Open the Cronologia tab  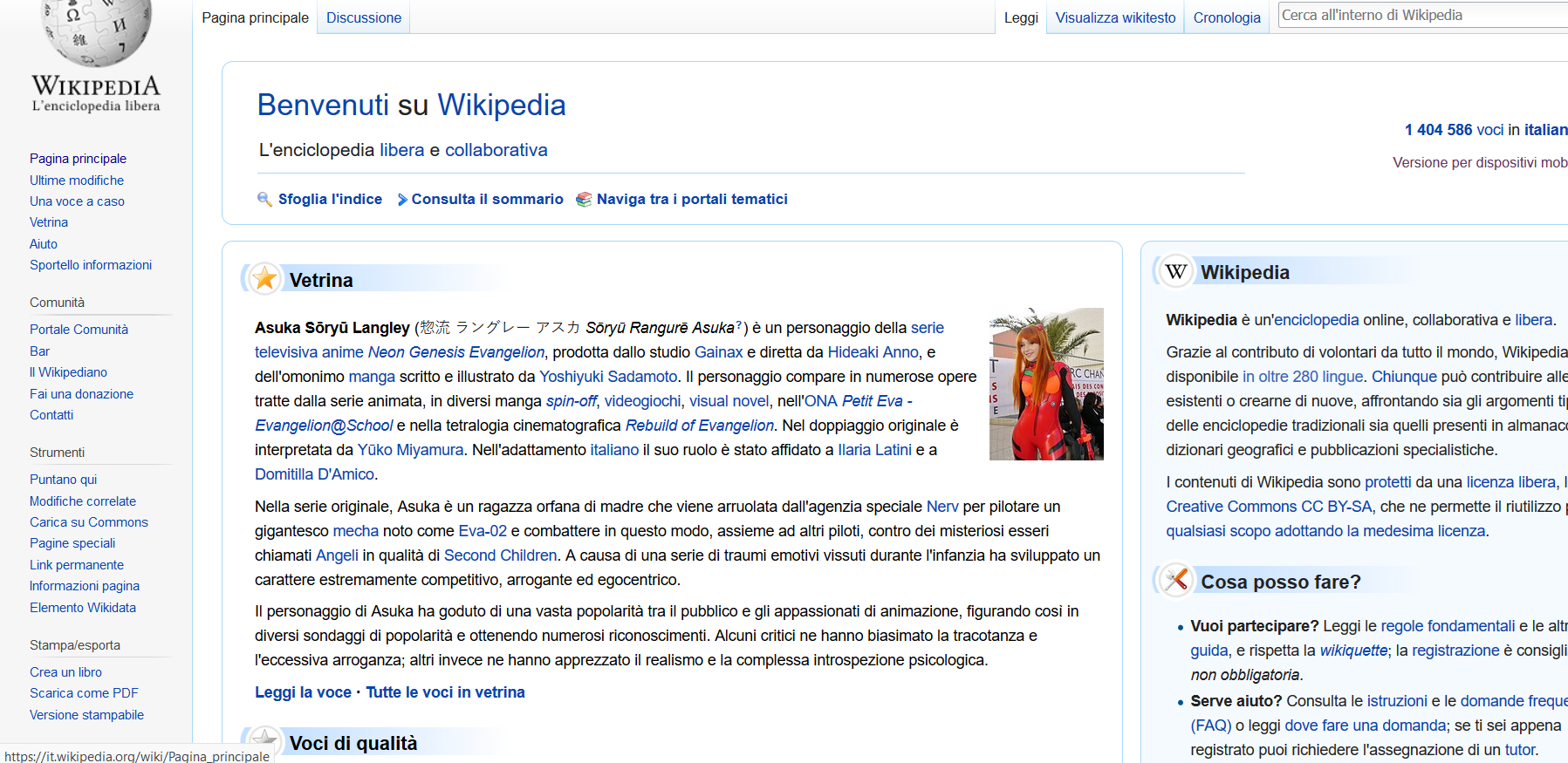point(1226,17)
